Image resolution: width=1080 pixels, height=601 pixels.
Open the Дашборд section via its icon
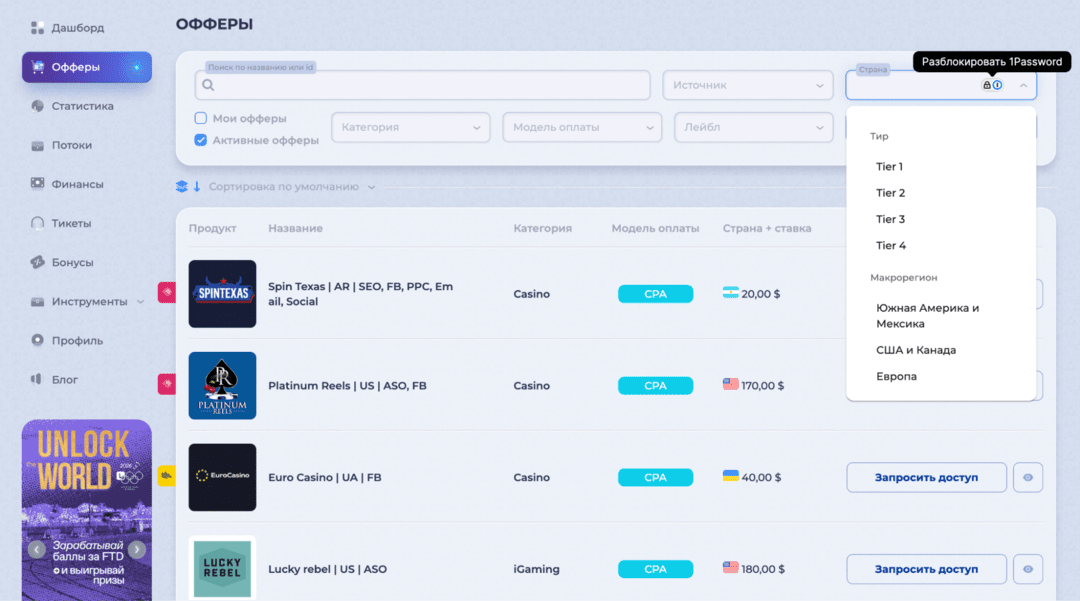40,27
